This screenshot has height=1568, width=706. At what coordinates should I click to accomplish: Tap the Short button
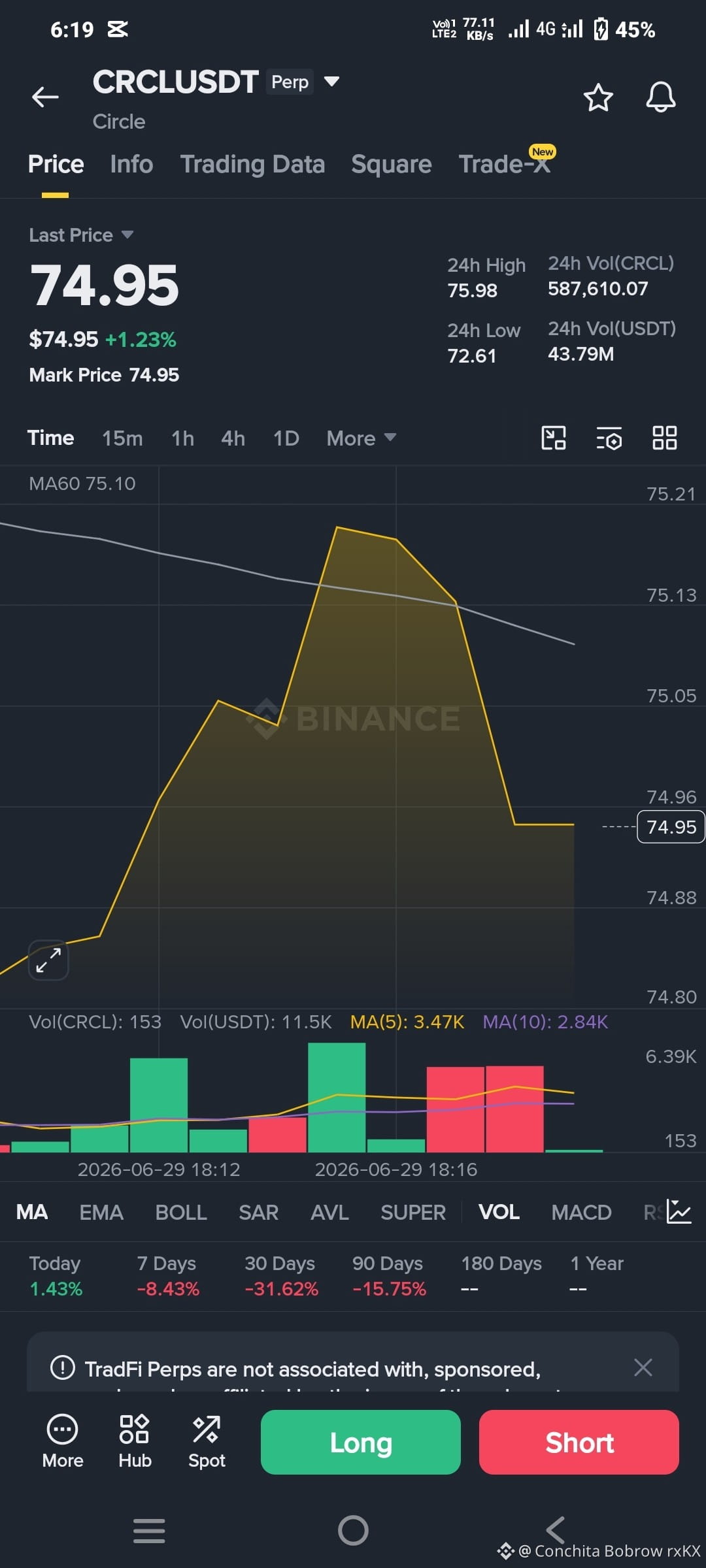pyautogui.click(x=579, y=1442)
